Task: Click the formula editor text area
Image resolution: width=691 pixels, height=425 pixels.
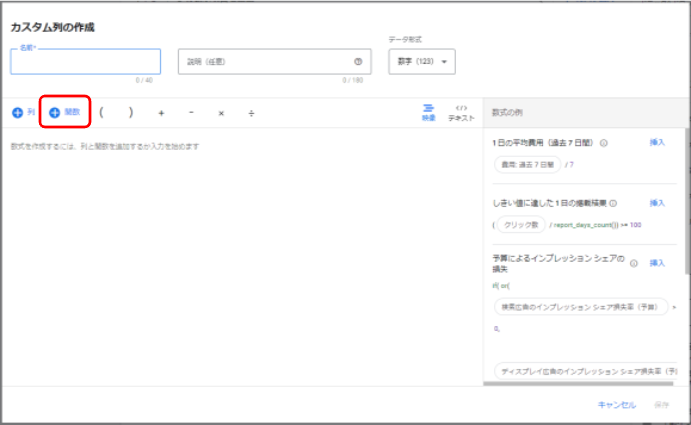Action: [x=240, y=250]
